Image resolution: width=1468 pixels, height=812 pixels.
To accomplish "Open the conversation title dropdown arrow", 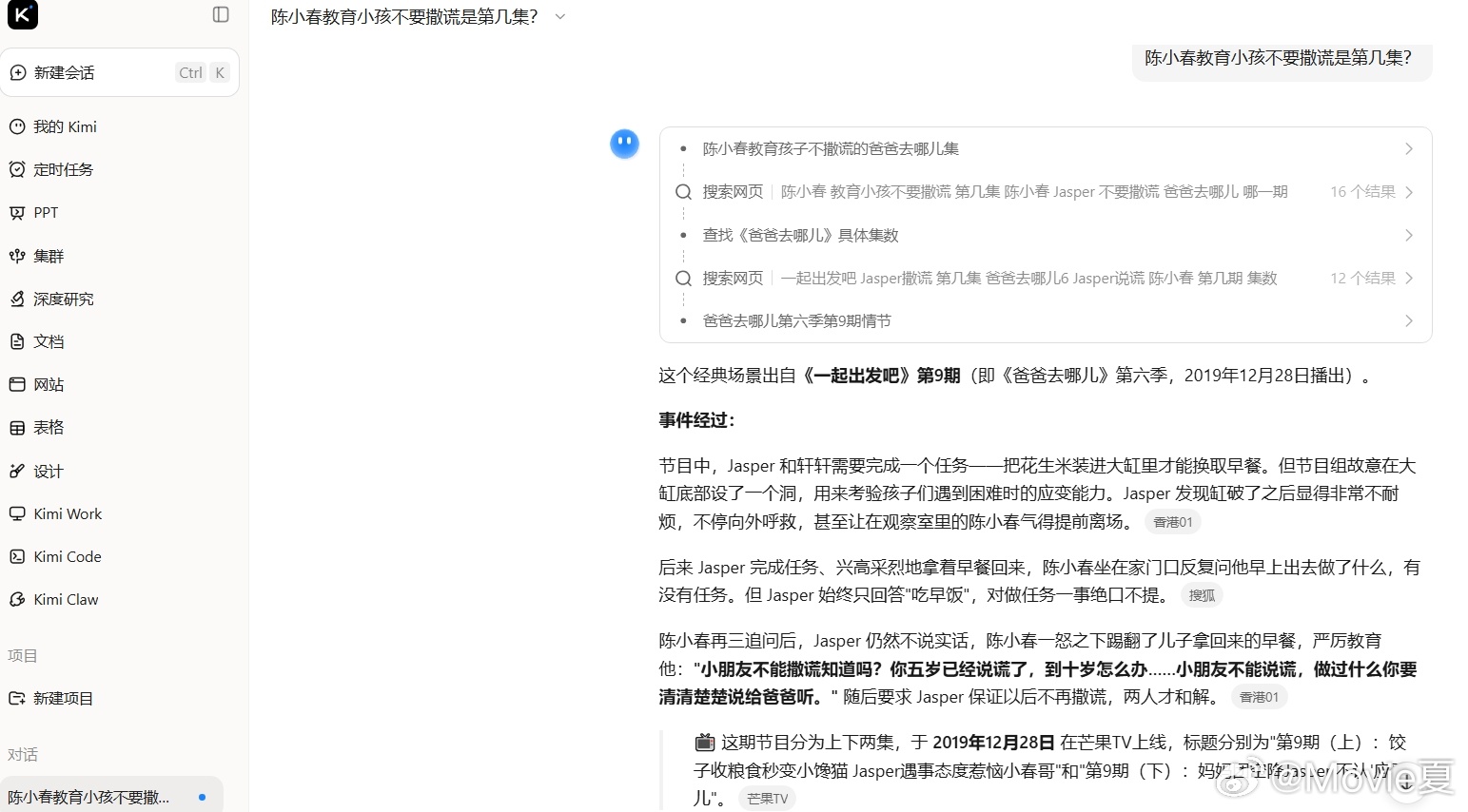I will point(560,16).
